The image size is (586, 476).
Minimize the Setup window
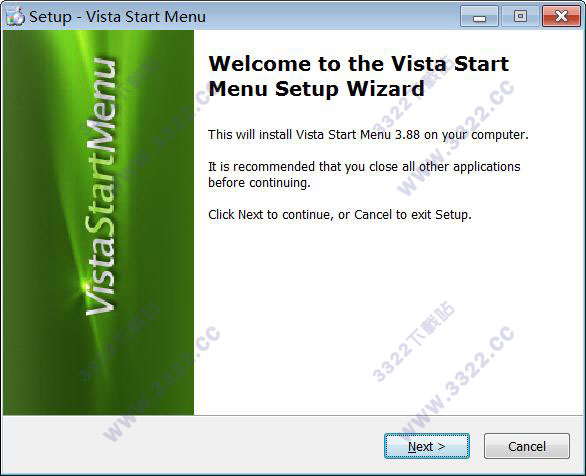click(479, 16)
